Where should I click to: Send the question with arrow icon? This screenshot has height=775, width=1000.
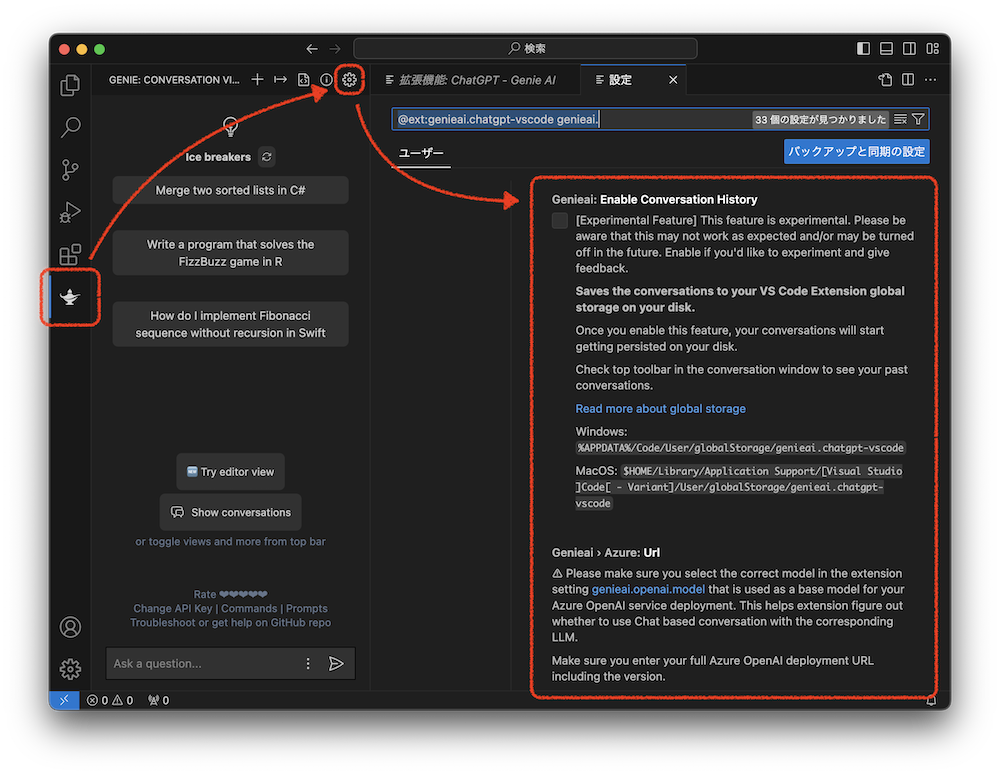pyautogui.click(x=336, y=663)
